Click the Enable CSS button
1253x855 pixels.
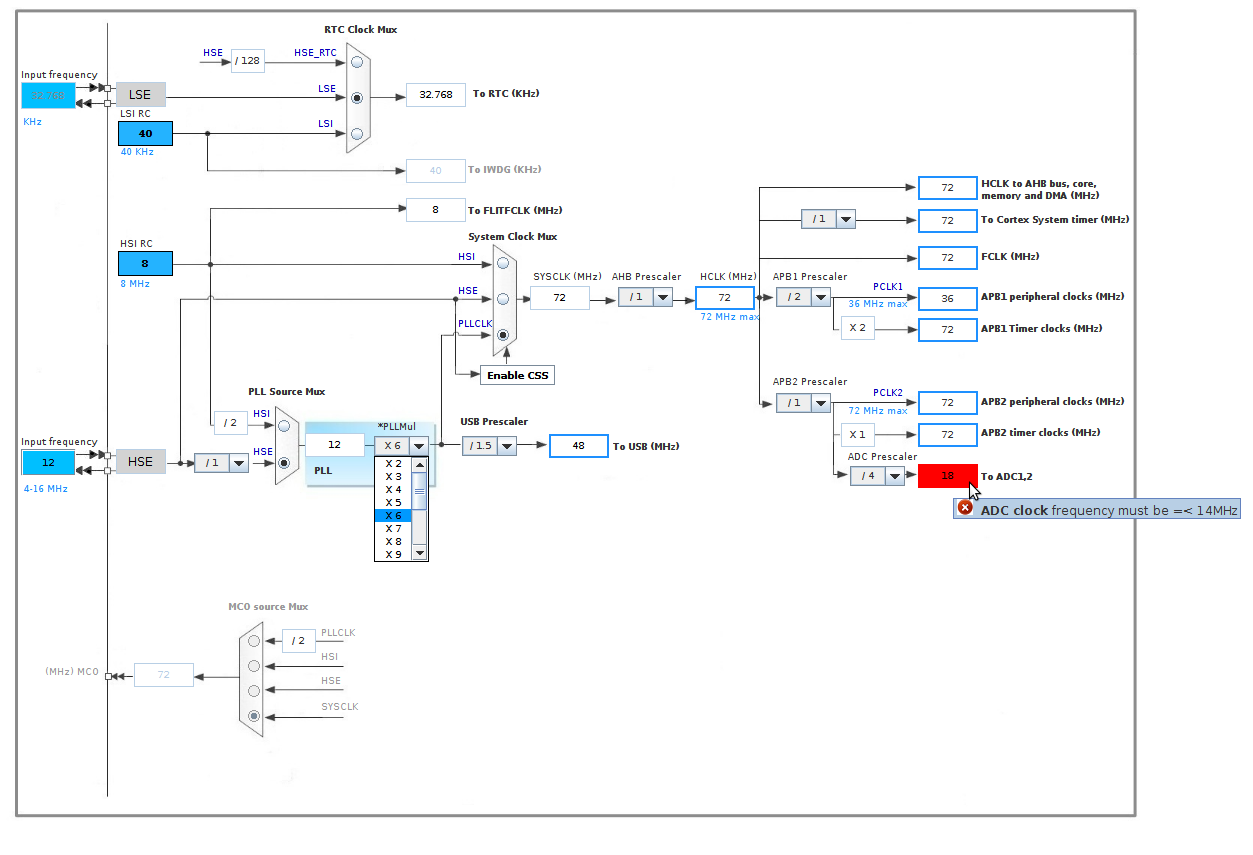point(517,375)
